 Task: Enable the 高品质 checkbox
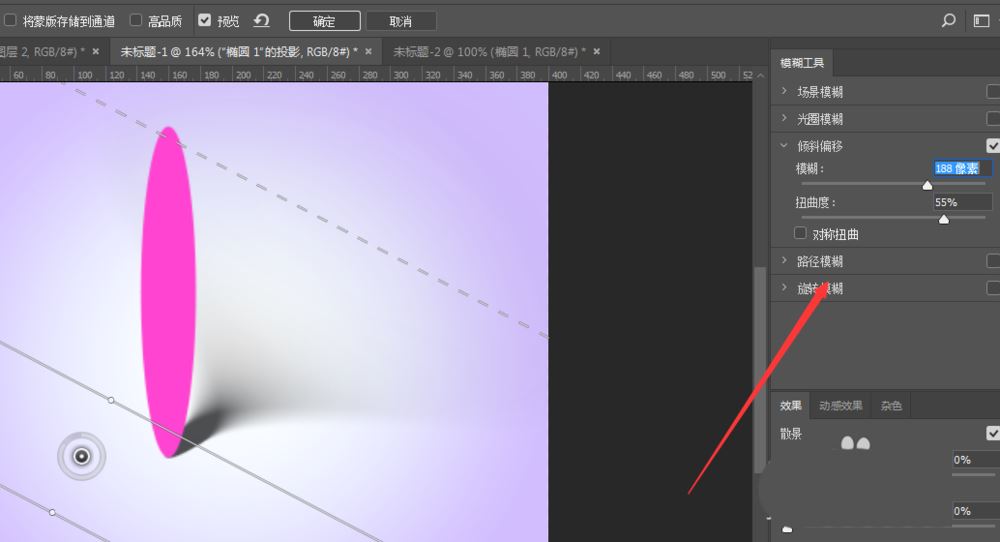pyautogui.click(x=135, y=20)
